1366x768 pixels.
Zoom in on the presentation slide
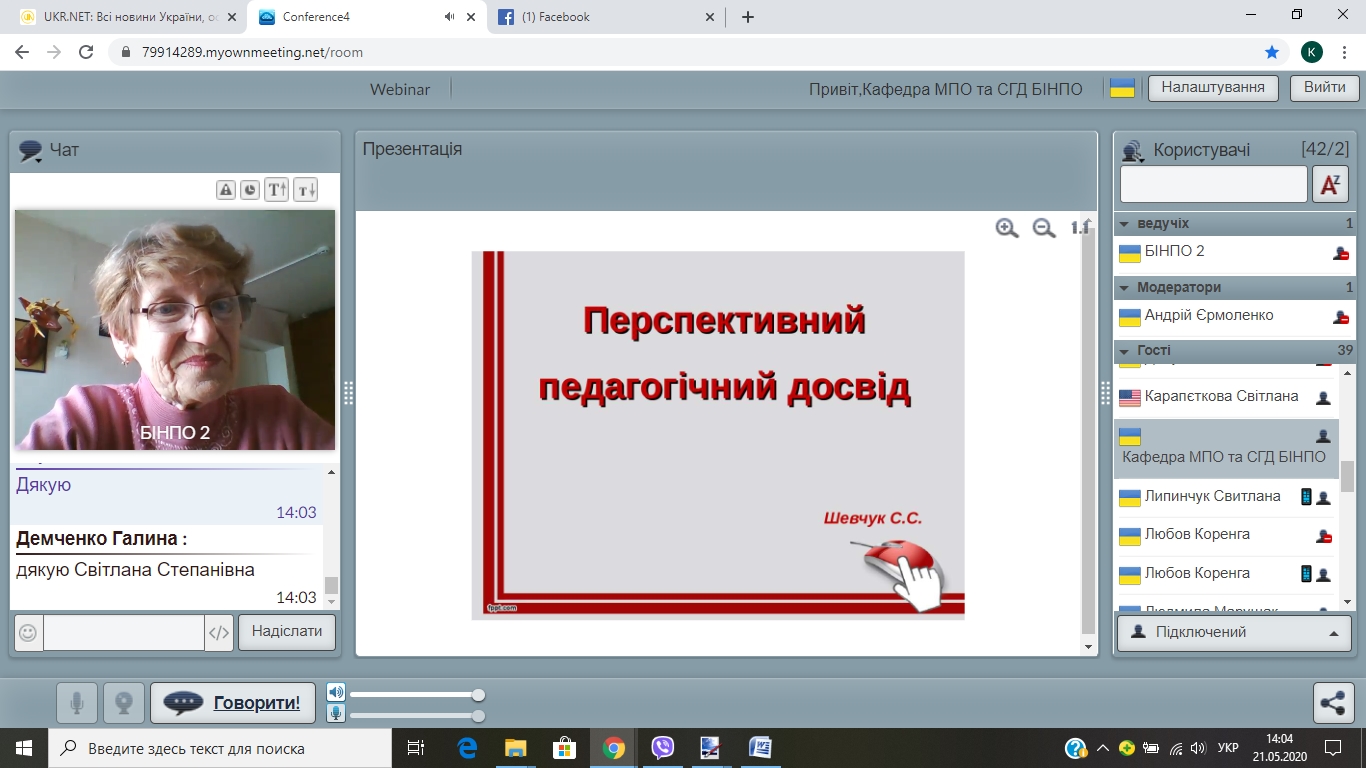coord(1007,228)
